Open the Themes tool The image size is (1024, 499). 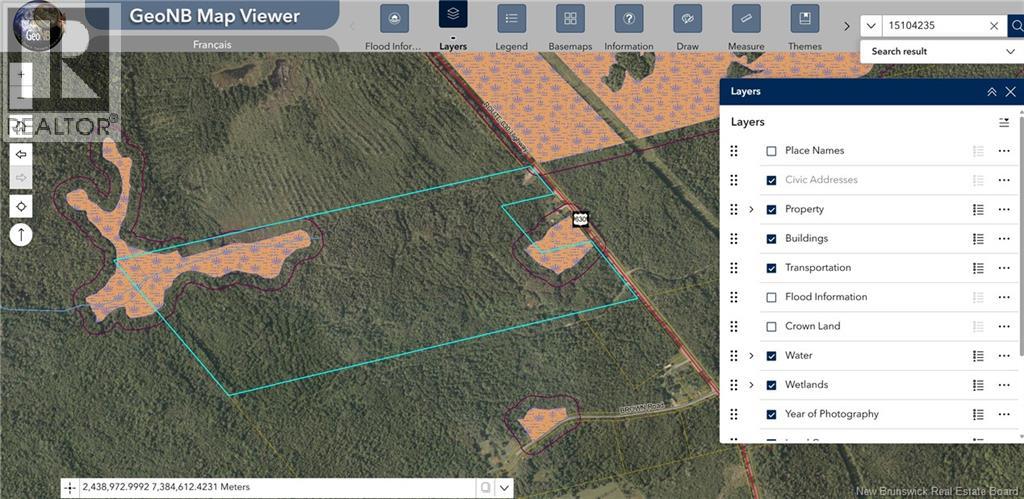(x=805, y=18)
